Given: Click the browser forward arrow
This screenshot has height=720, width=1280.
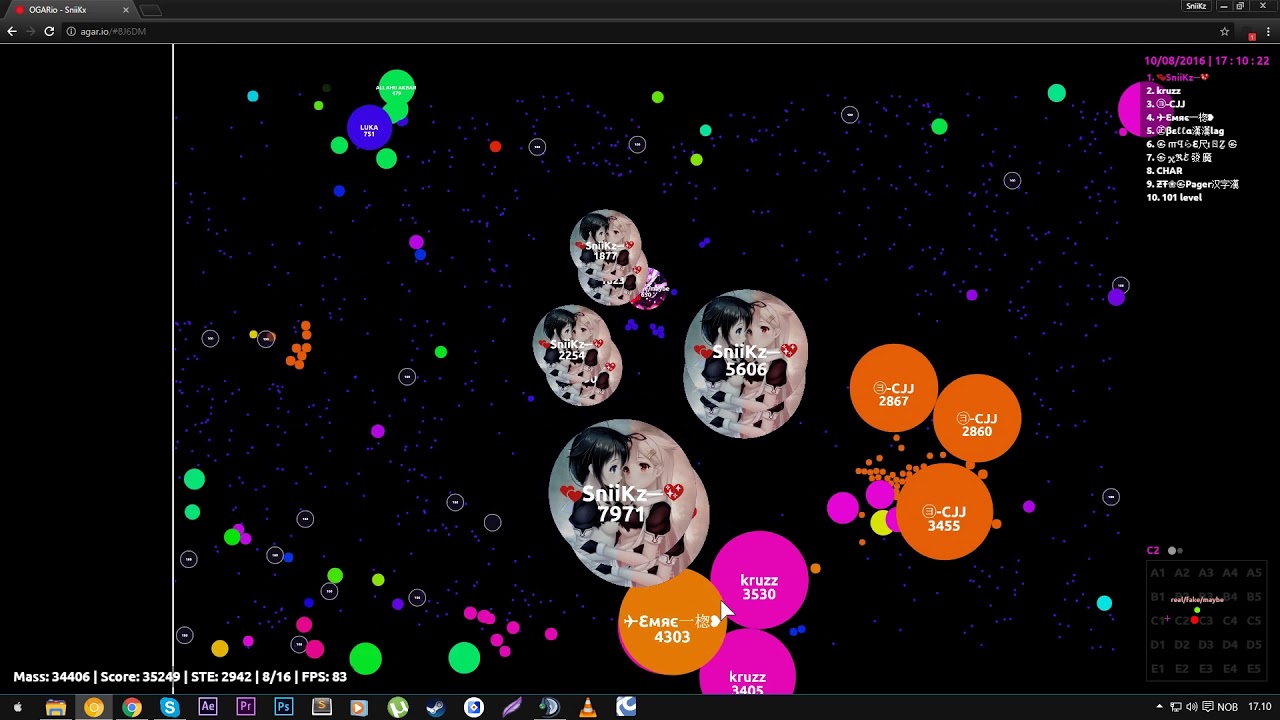Looking at the screenshot, I should (x=30, y=31).
